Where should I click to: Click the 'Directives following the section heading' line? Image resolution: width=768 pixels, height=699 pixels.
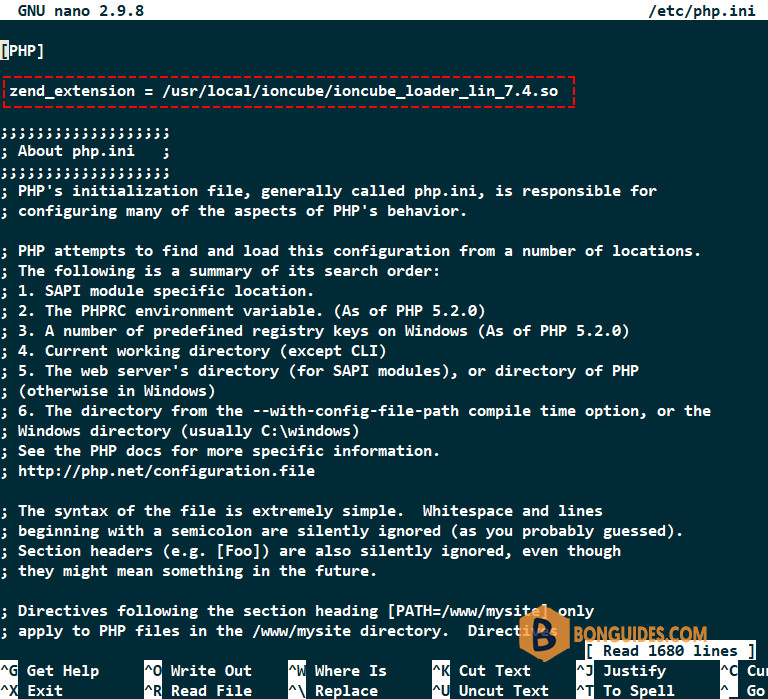pos(297,611)
